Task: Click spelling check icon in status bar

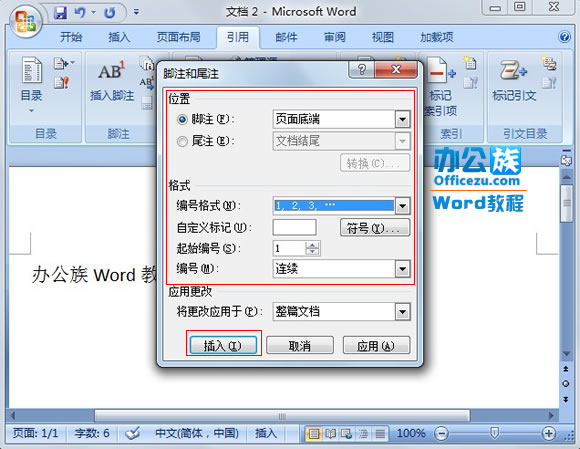Action: (132, 433)
